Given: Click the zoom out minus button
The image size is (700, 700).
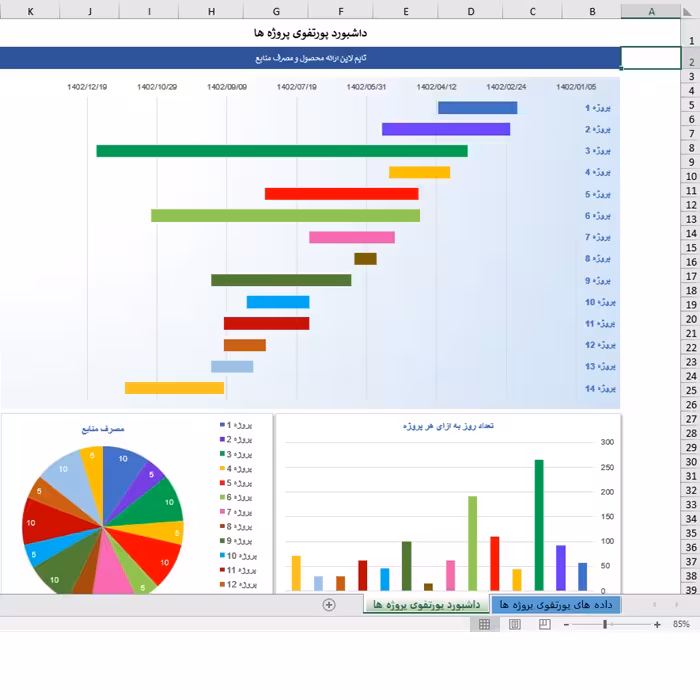Looking at the screenshot, I should [566, 624].
